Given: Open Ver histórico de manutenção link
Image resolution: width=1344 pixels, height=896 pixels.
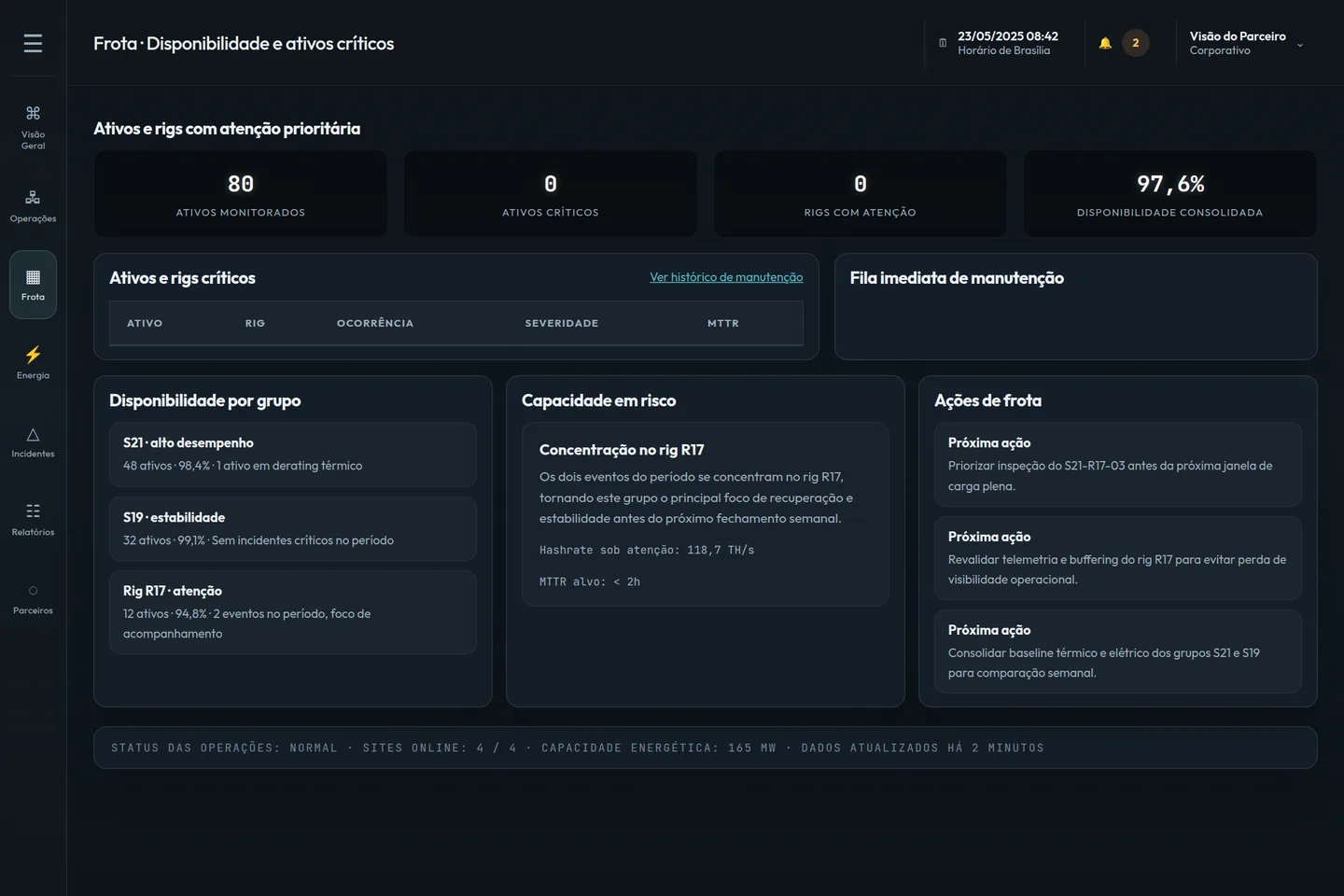Looking at the screenshot, I should pyautogui.click(x=726, y=277).
